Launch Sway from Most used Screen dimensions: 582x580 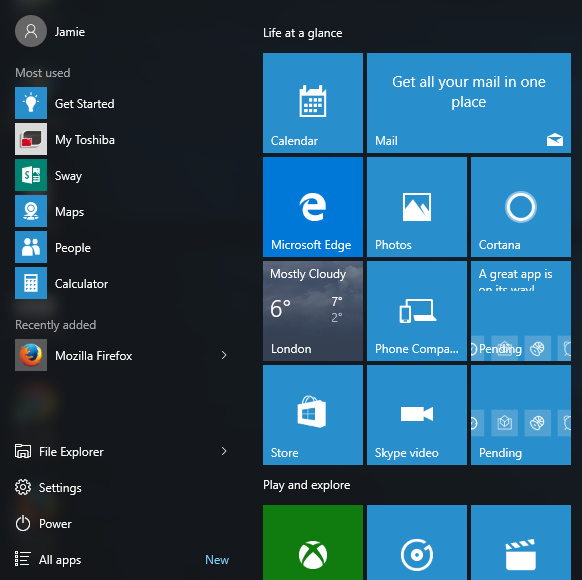coord(31,175)
